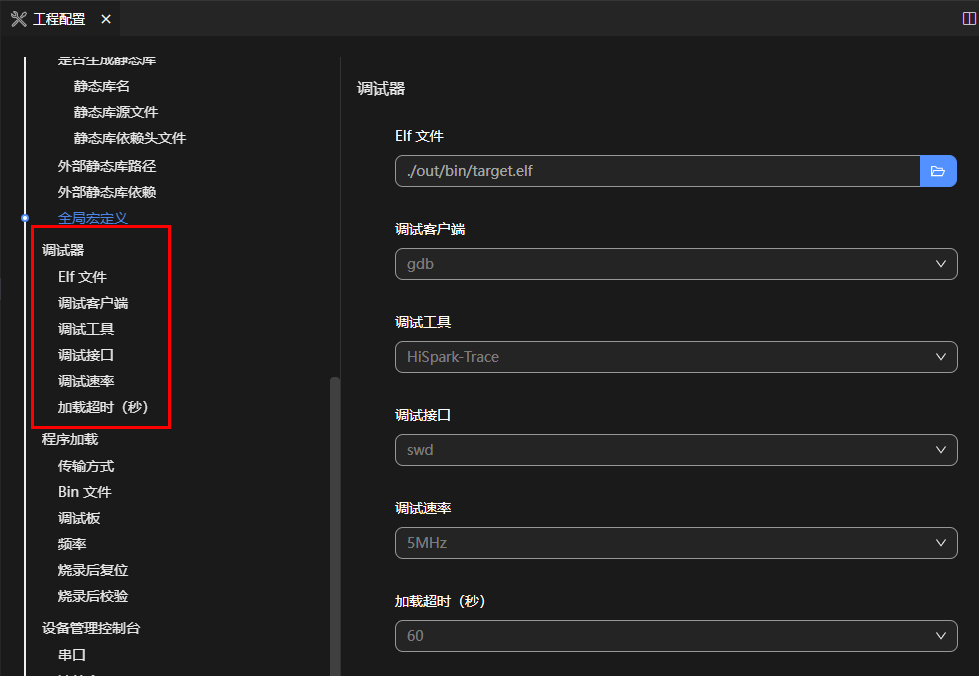
Task: Expand the 调试工具 HiSpark-Trace dropdown
Action: [x=676, y=357]
